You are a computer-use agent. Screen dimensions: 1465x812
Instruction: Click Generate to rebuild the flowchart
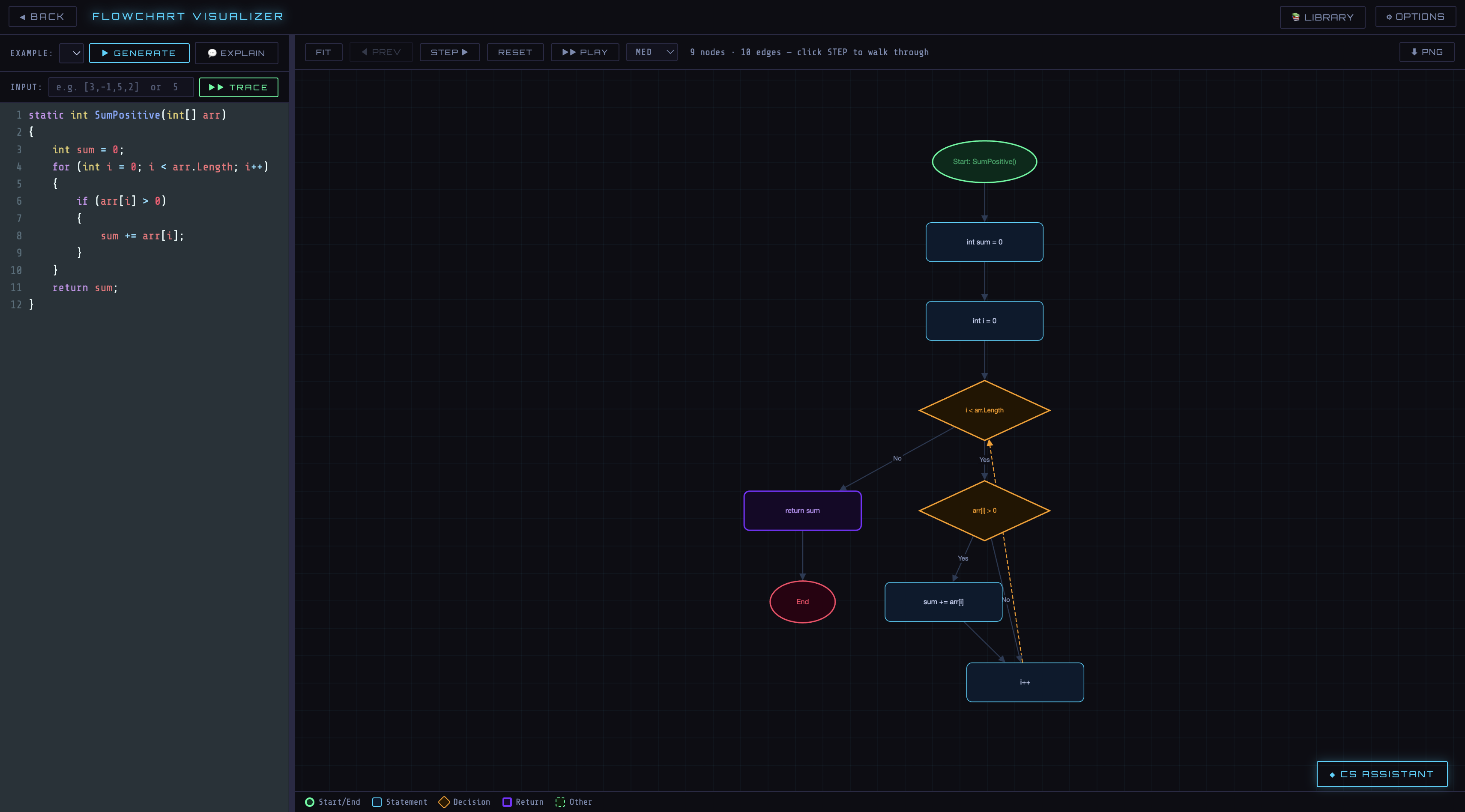[139, 53]
